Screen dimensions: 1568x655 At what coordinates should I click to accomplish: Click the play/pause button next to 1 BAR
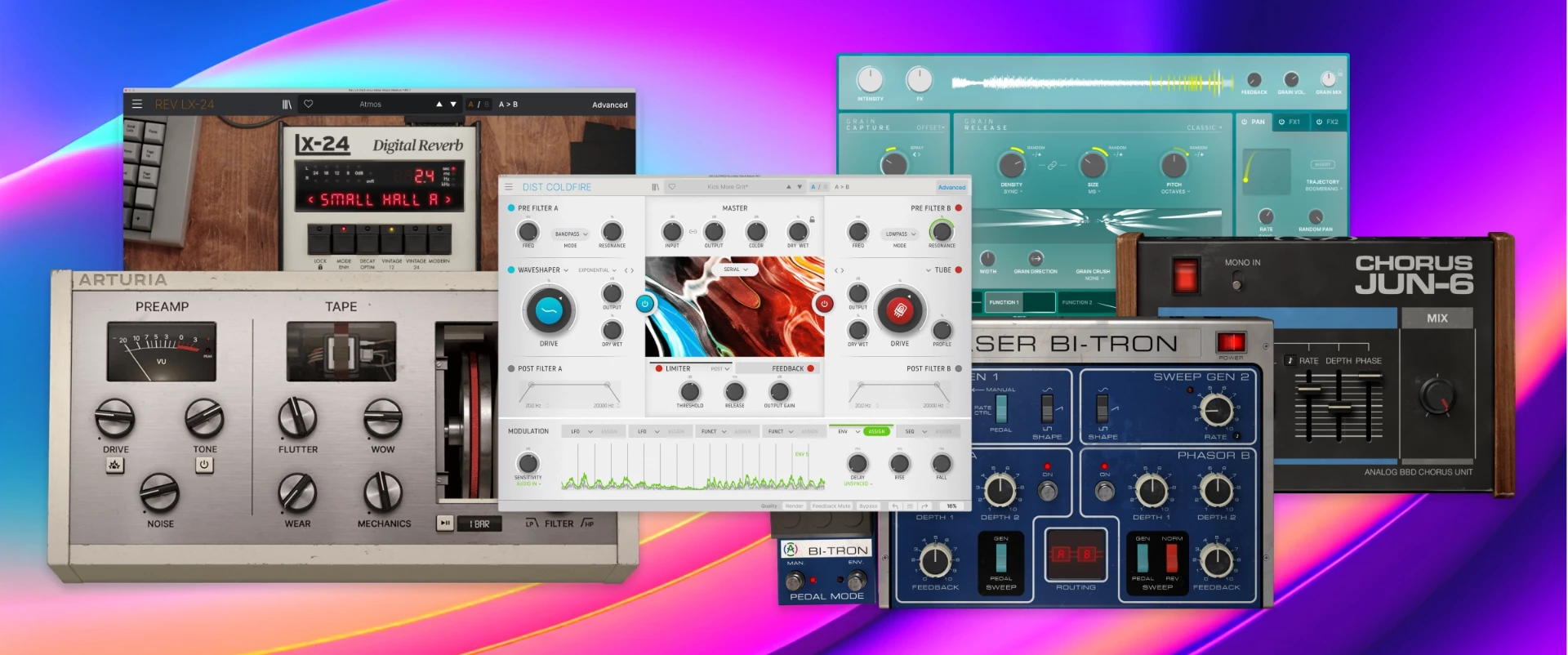point(444,523)
